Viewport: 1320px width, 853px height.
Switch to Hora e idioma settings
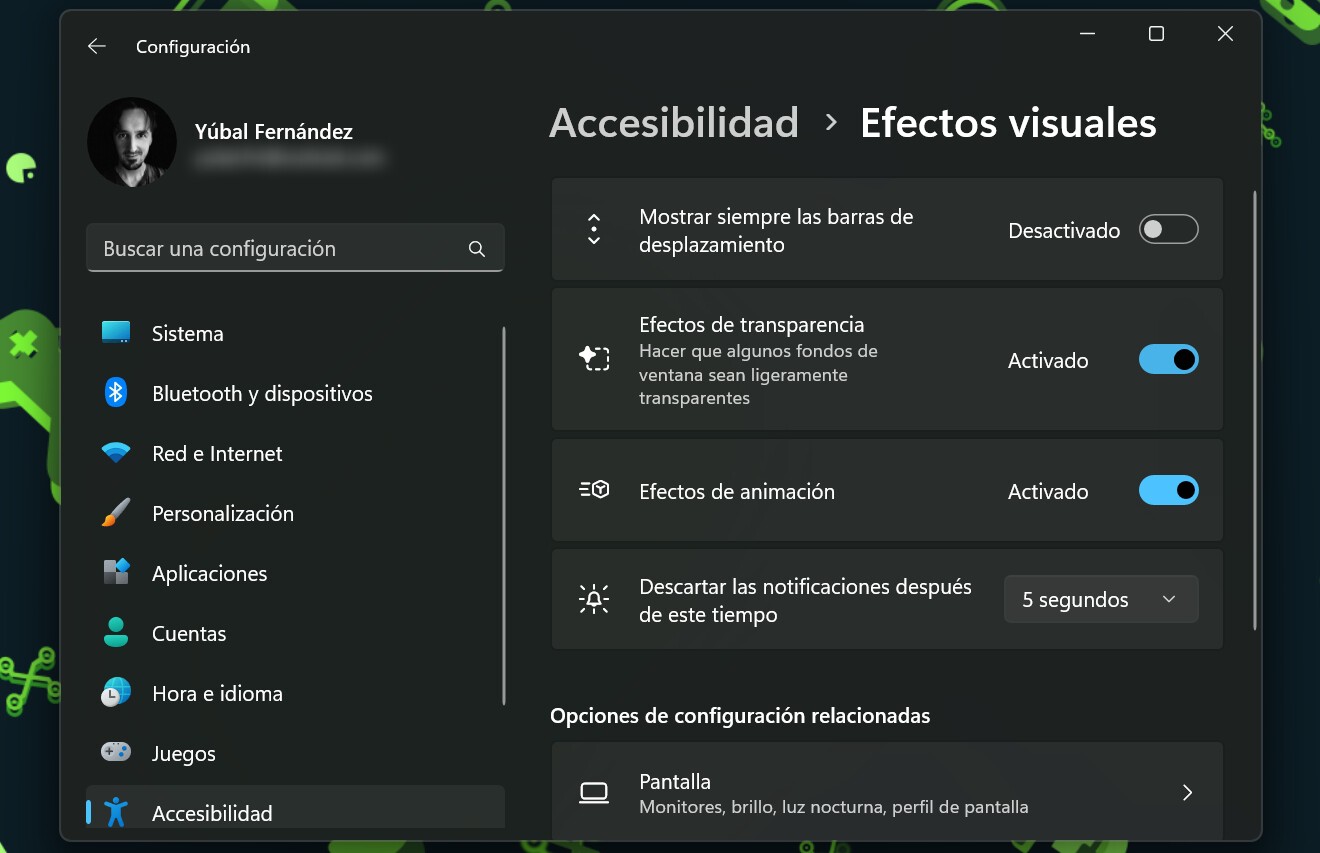tap(217, 693)
